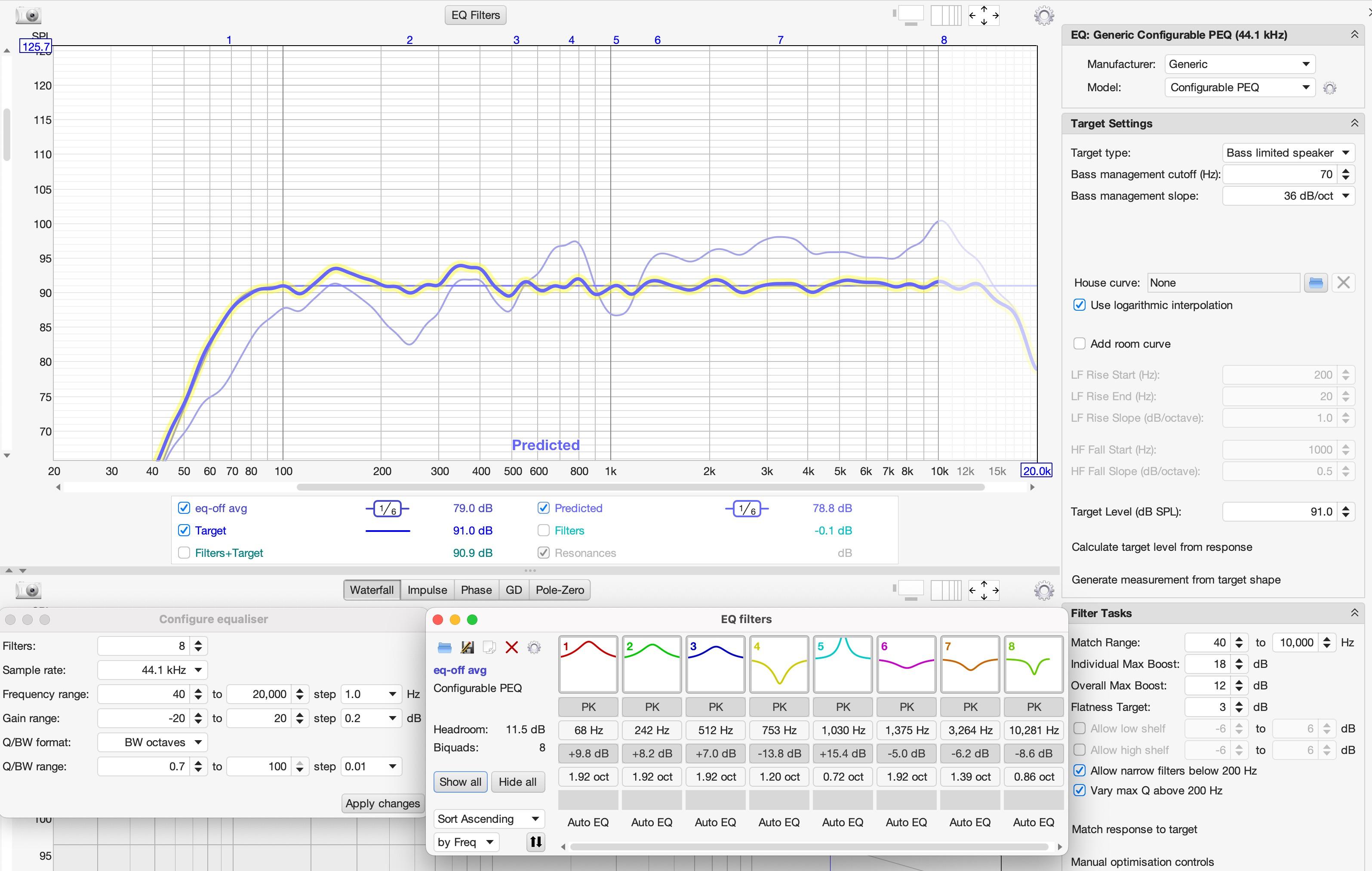
Task: Open graph limits with the four-arrow icon on the top graph
Action: (x=984, y=15)
